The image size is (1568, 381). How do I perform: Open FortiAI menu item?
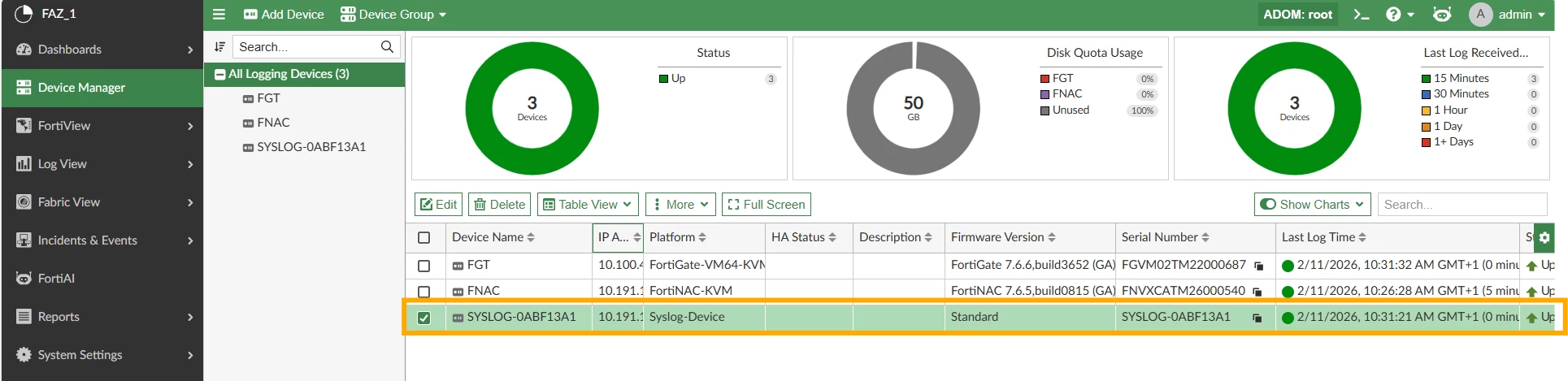[x=102, y=279]
